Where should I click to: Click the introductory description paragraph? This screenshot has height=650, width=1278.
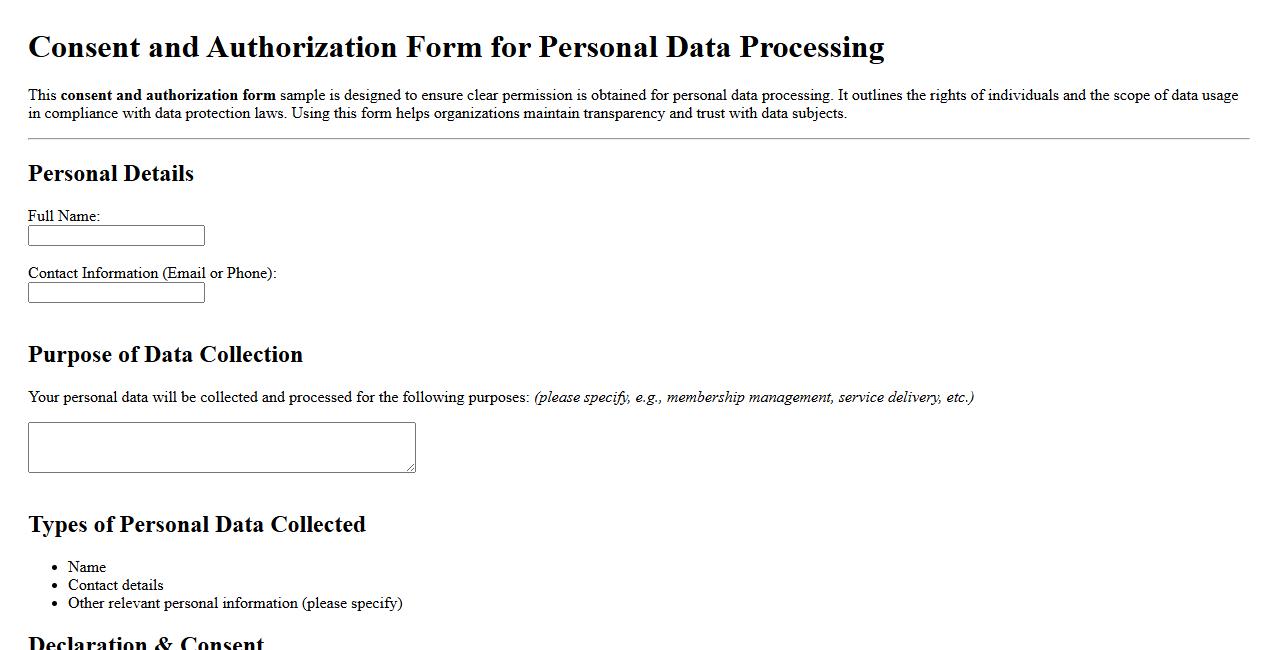click(x=633, y=104)
